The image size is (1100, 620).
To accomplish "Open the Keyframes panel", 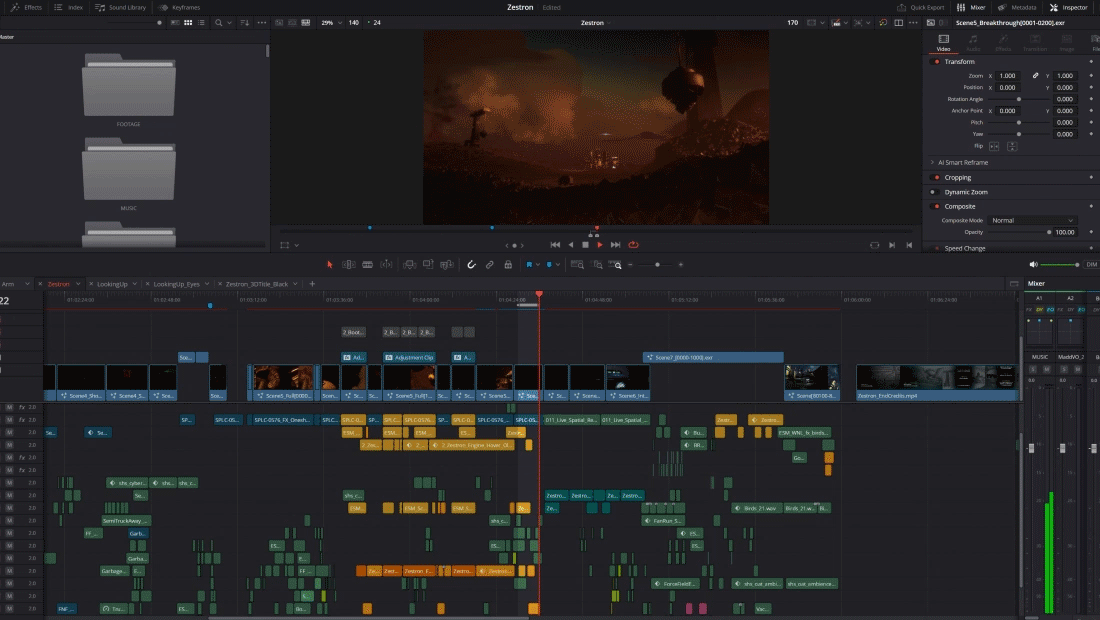I will (x=180, y=7).
